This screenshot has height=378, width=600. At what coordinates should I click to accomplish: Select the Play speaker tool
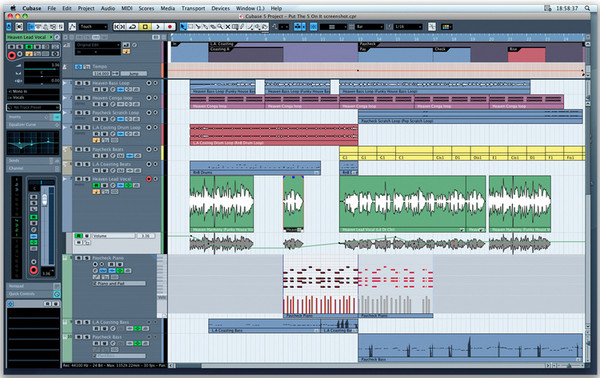pyautogui.click(x=257, y=27)
